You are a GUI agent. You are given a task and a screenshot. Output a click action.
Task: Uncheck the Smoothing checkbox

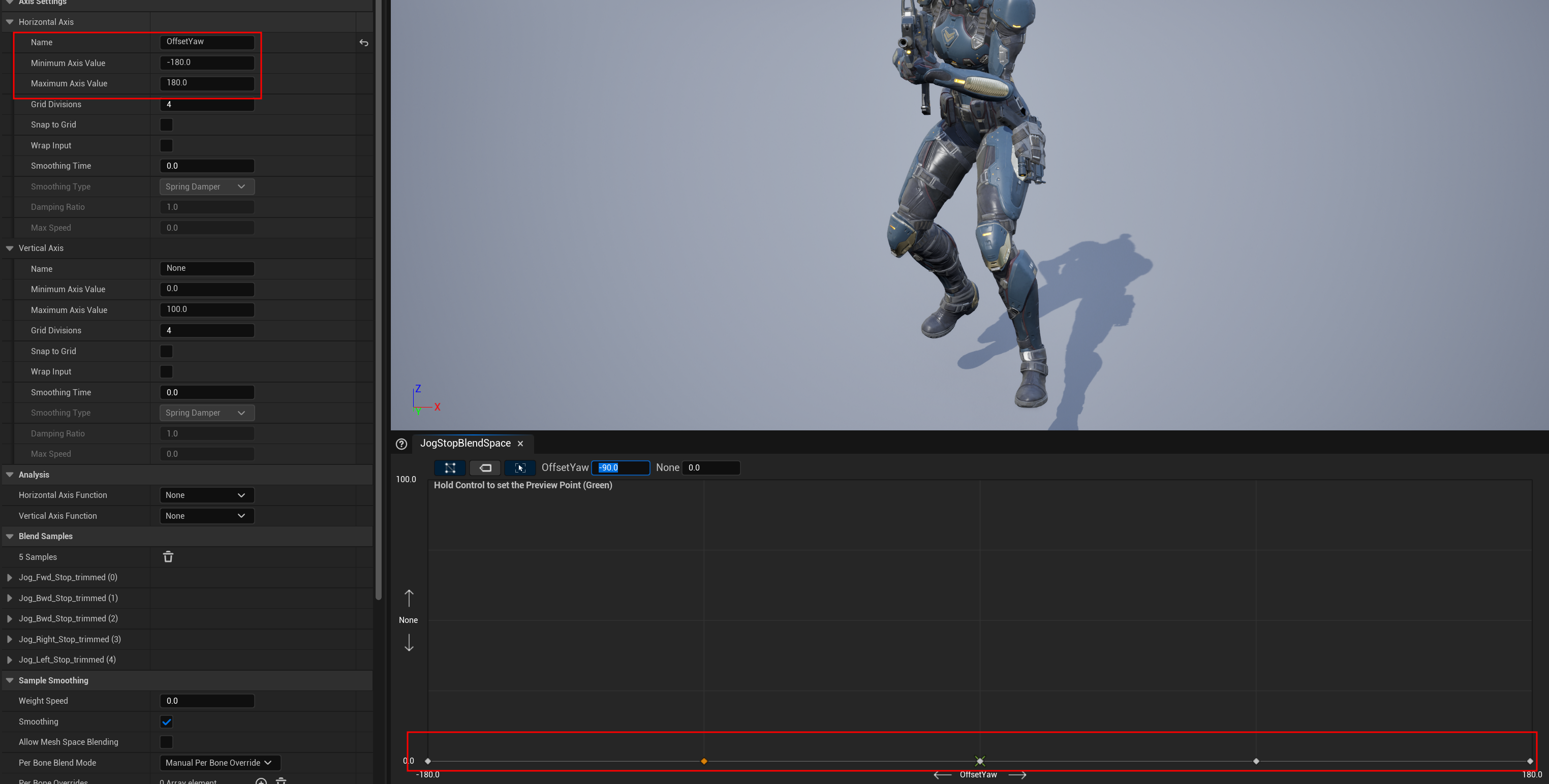coord(167,722)
